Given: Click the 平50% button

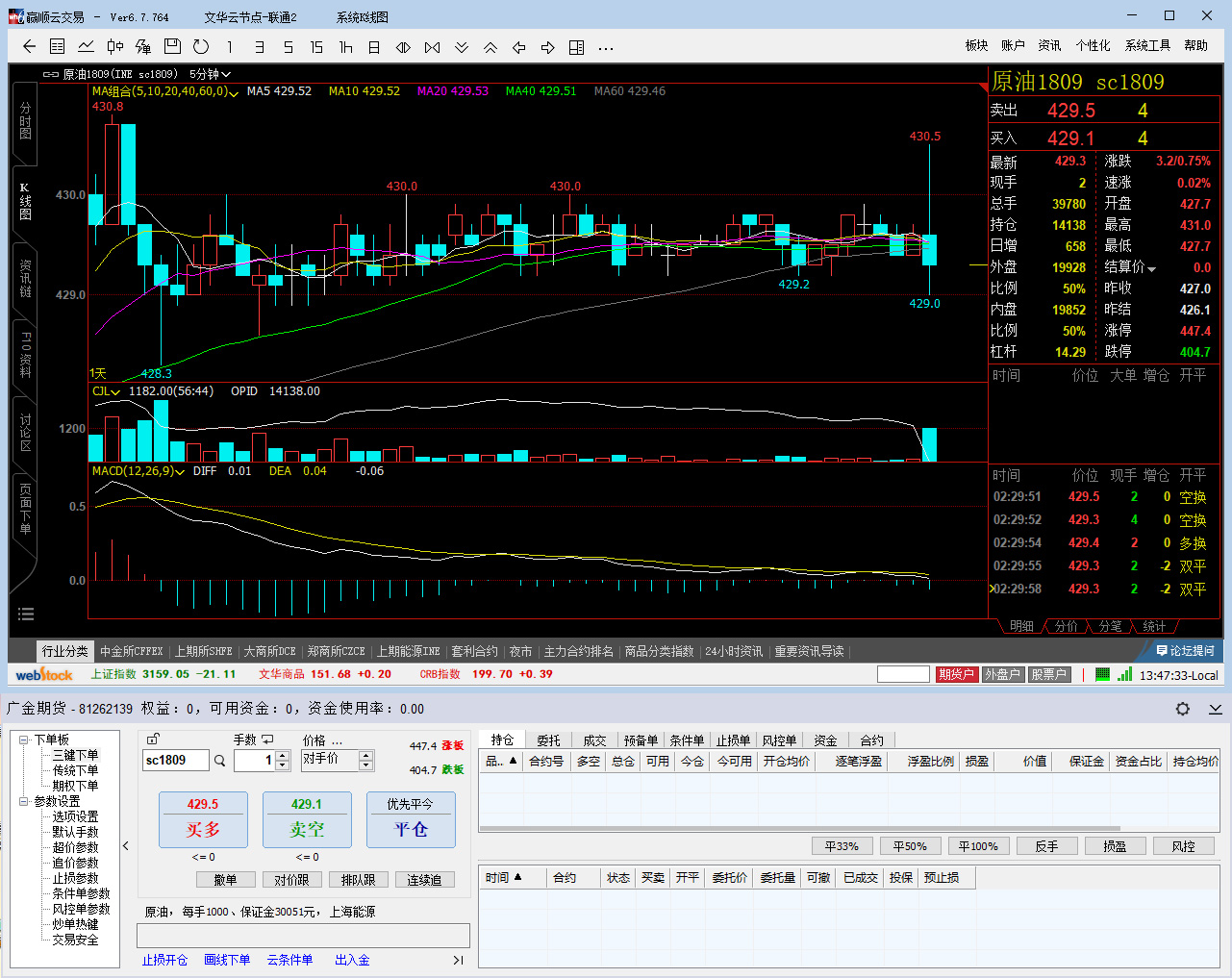Looking at the screenshot, I should [910, 846].
